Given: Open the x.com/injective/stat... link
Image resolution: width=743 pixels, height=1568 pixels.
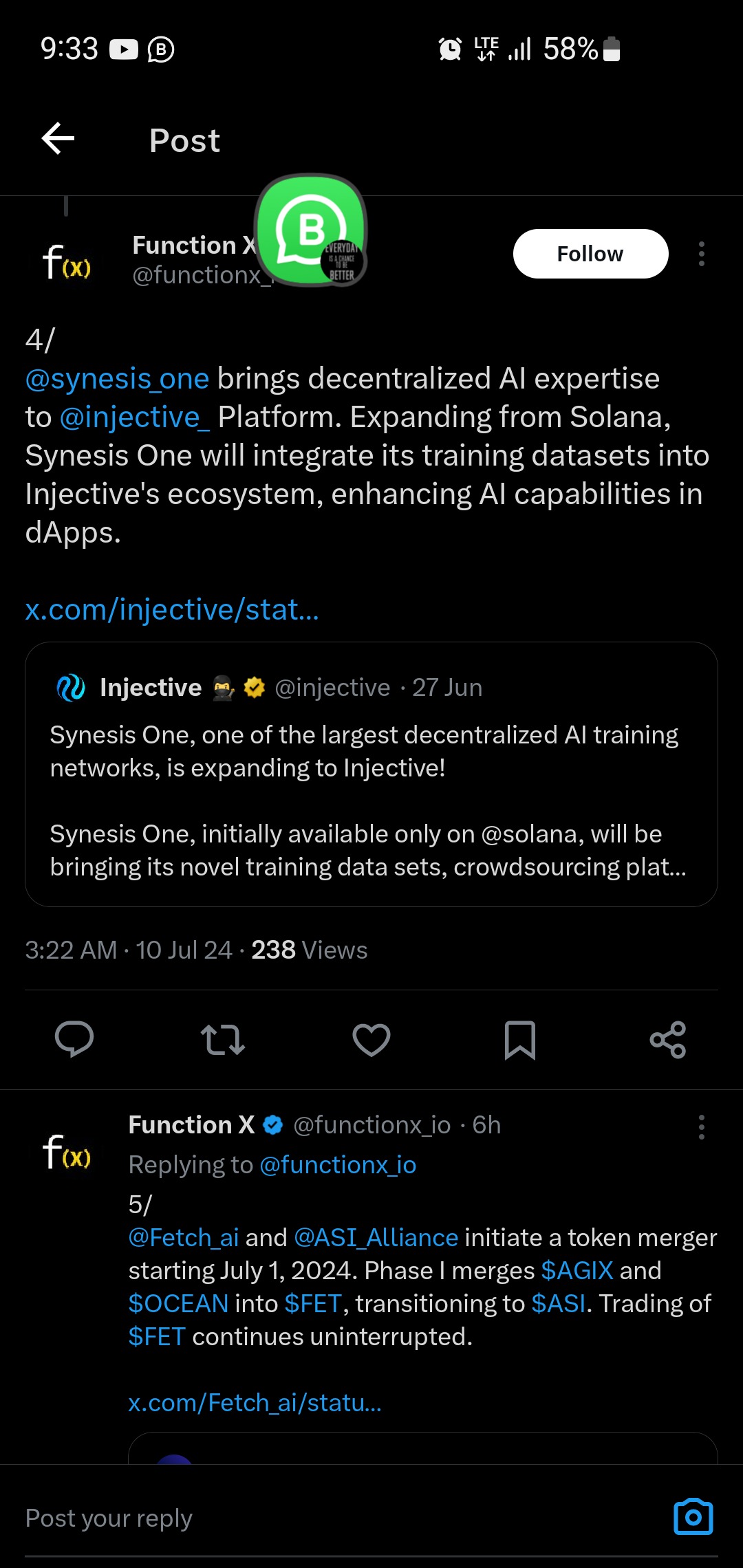Looking at the screenshot, I should (x=172, y=610).
